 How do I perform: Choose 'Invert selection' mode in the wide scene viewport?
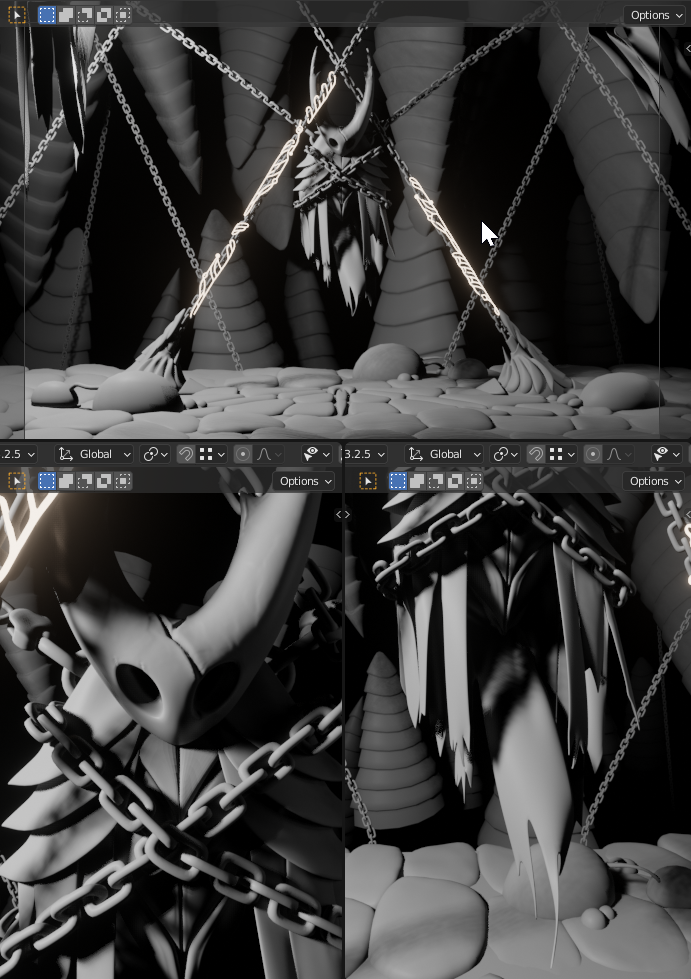click(104, 15)
